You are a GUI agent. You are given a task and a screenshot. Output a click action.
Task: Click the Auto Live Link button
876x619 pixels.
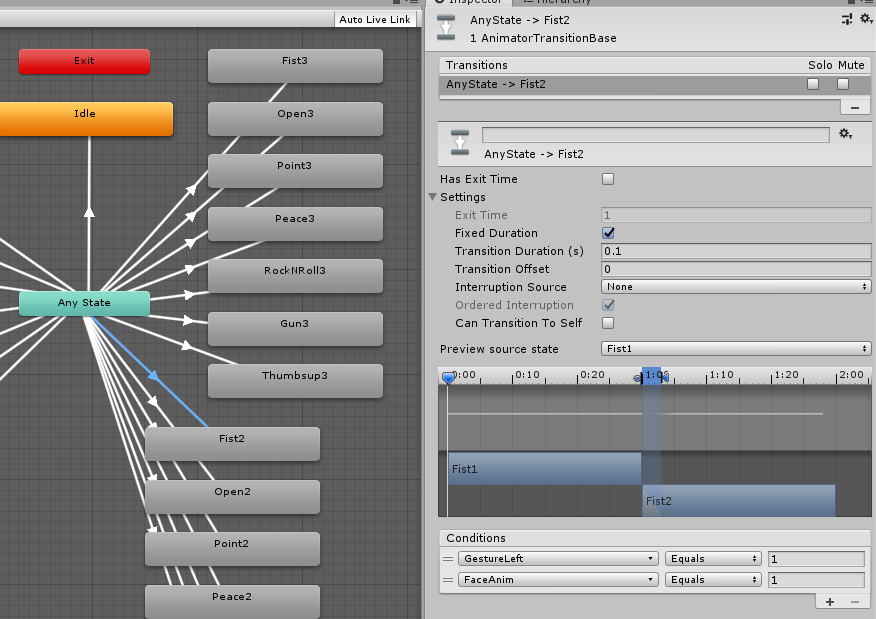click(x=374, y=20)
